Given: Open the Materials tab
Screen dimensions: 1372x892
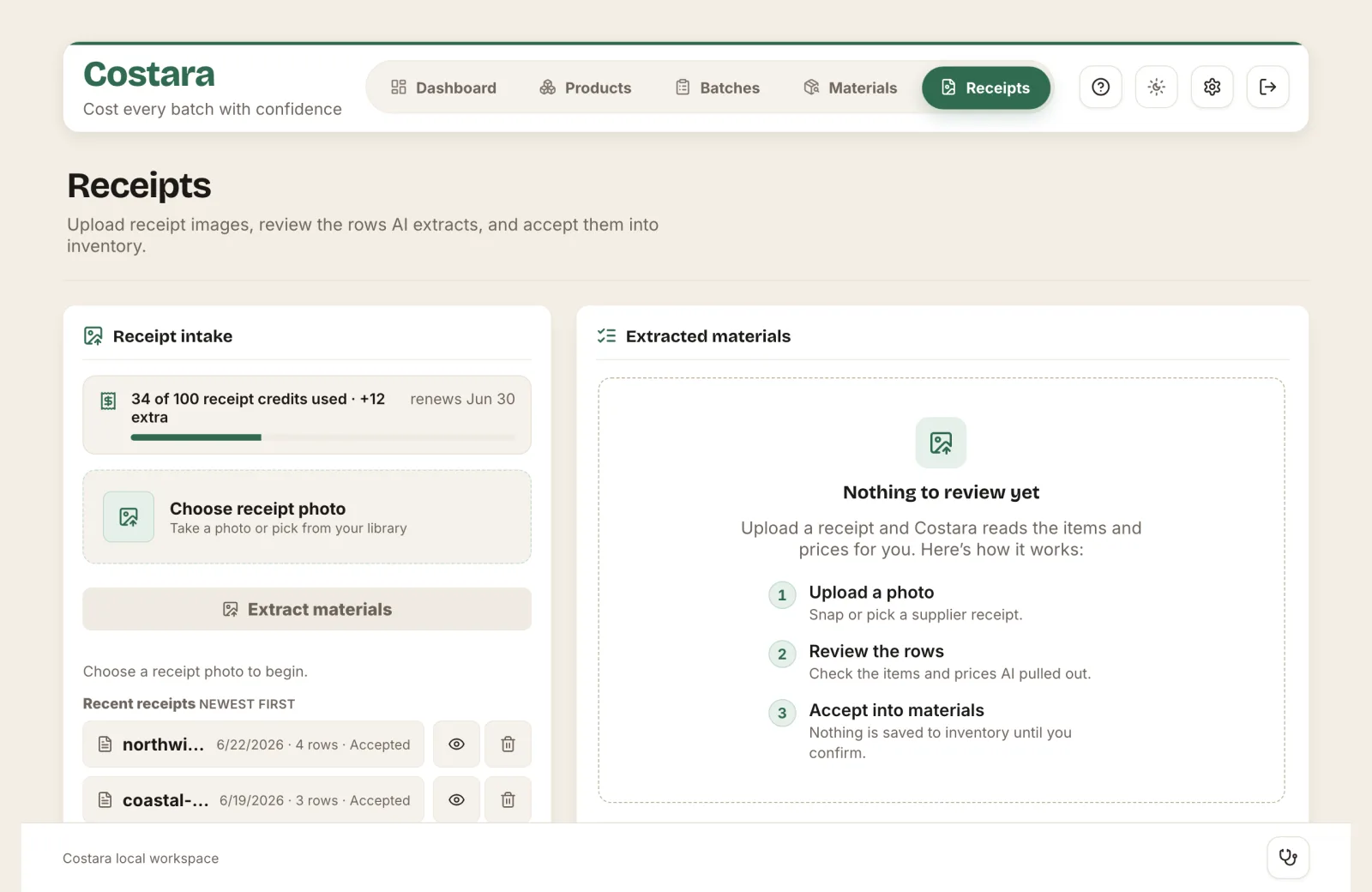Looking at the screenshot, I should pos(850,87).
